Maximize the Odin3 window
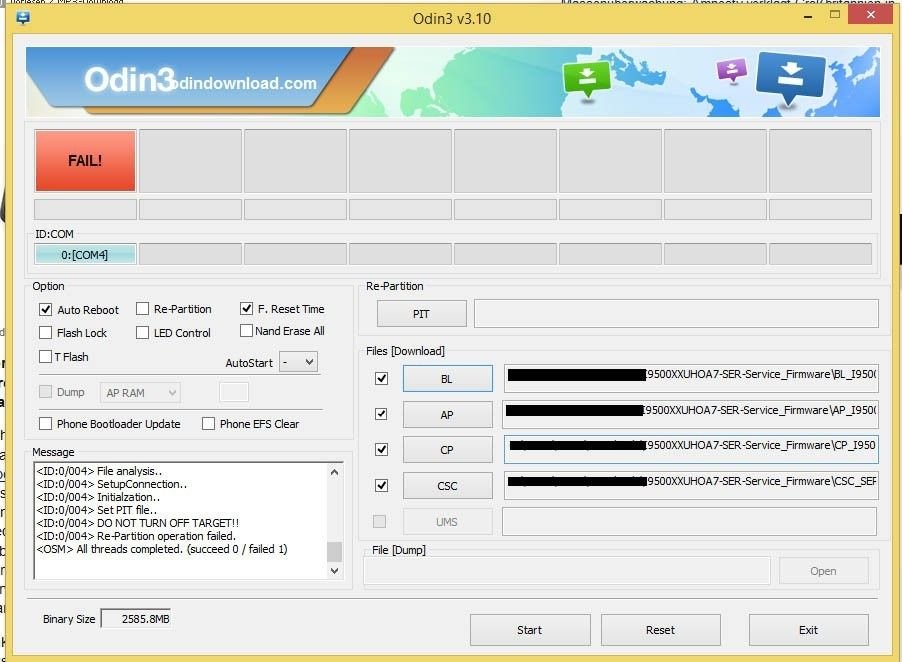Viewport: 902px width, 662px height. 835,16
